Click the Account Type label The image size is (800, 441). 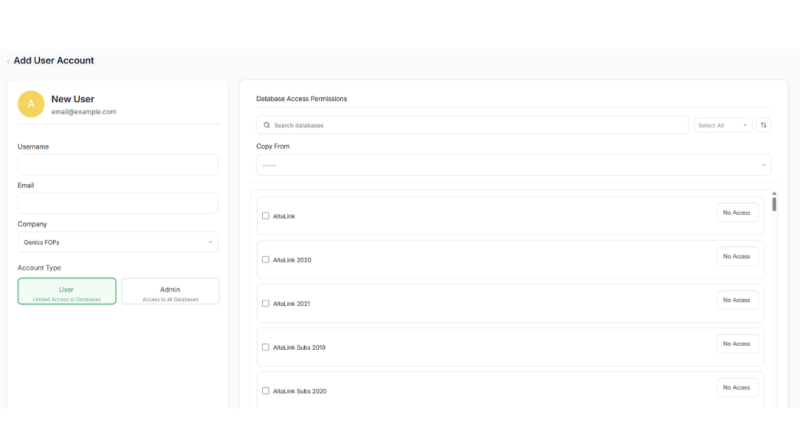click(x=39, y=268)
